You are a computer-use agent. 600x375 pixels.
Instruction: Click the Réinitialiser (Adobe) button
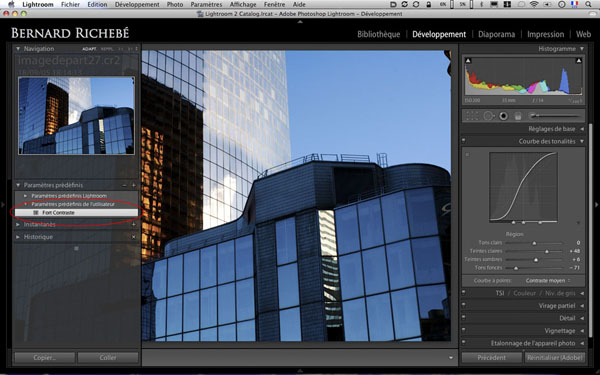555,358
